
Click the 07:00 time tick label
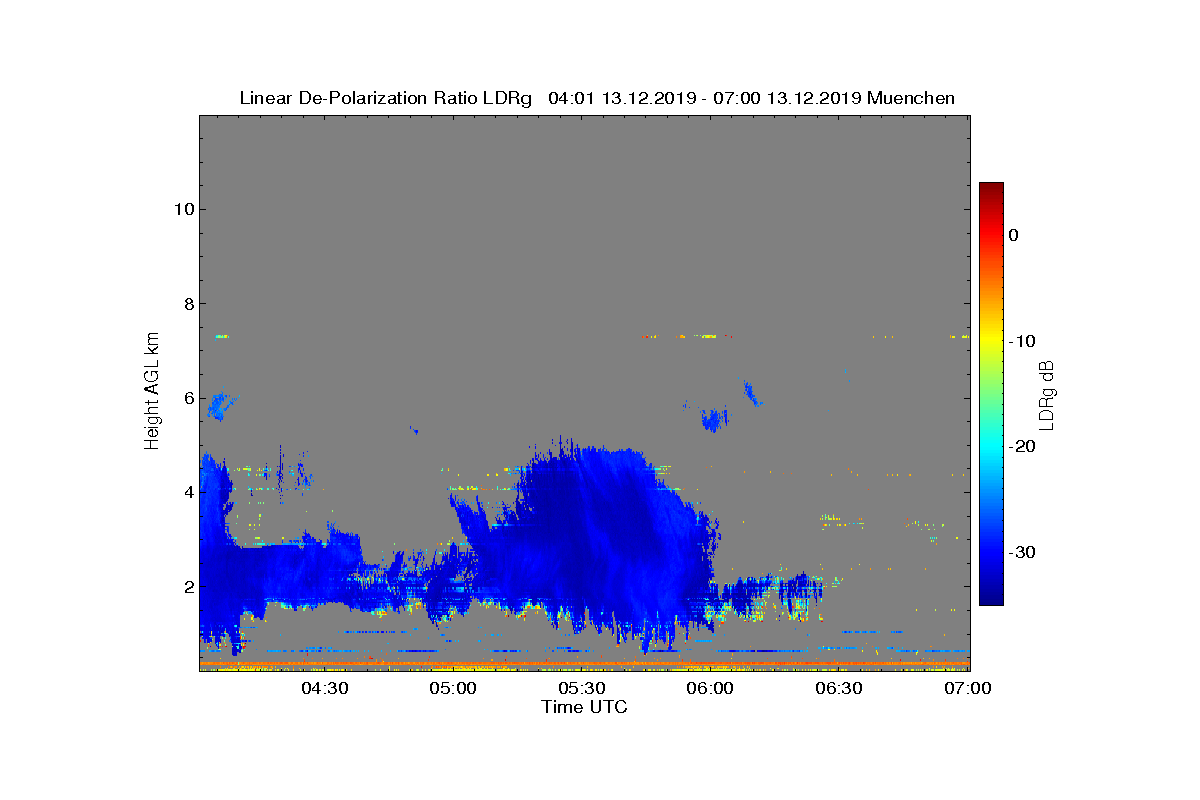pyautogui.click(x=968, y=688)
